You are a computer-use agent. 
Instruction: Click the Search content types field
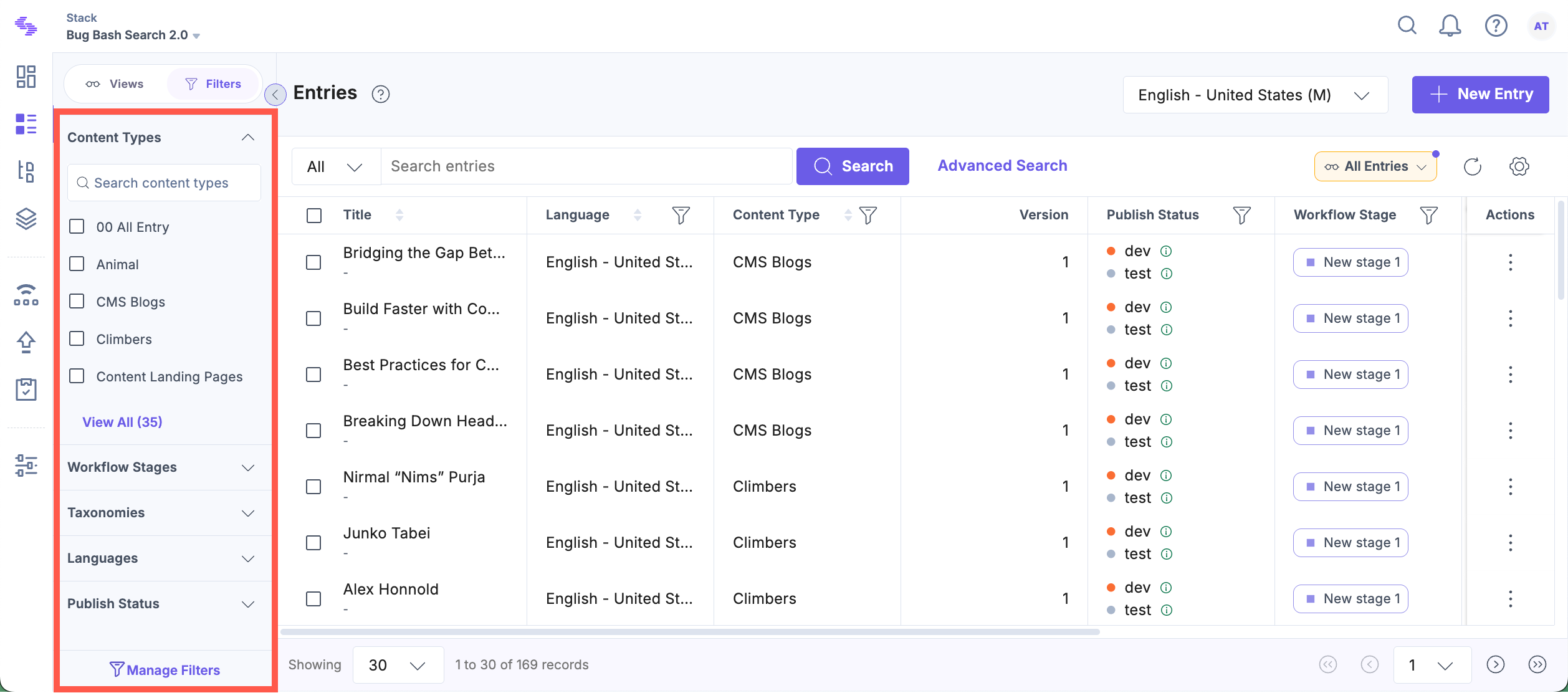click(x=164, y=183)
